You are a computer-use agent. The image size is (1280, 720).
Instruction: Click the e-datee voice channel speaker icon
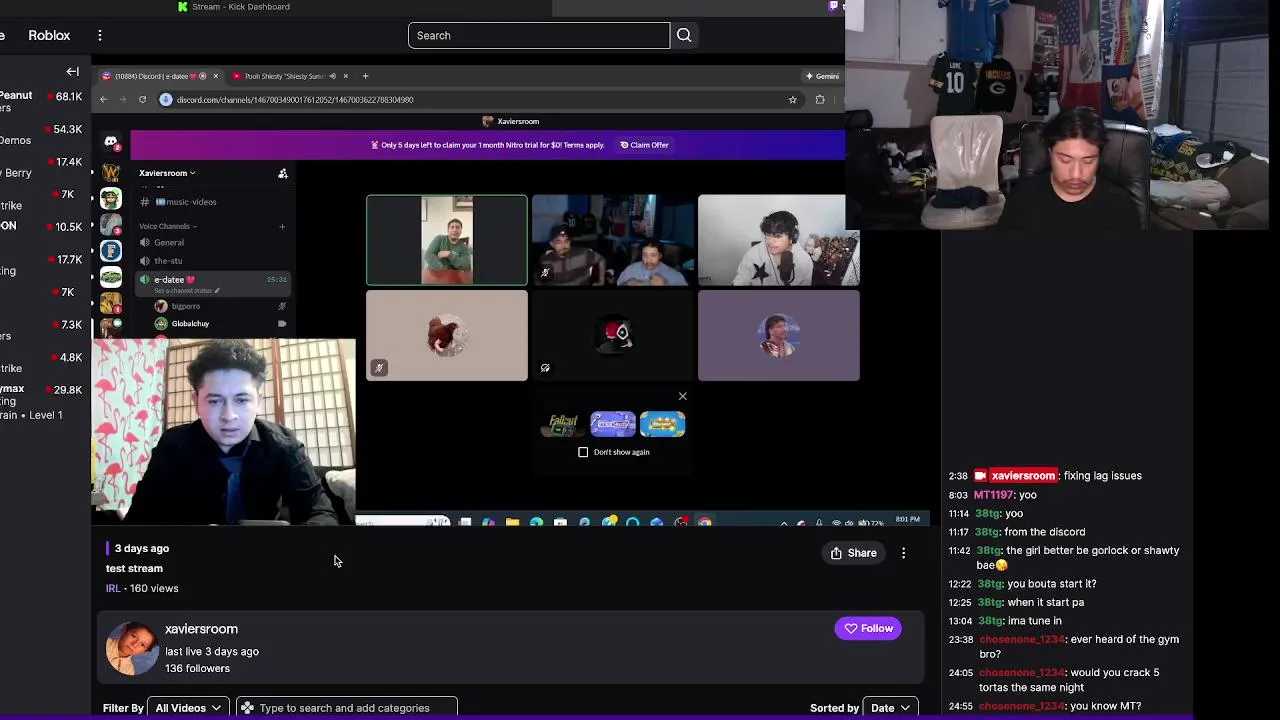pos(145,280)
